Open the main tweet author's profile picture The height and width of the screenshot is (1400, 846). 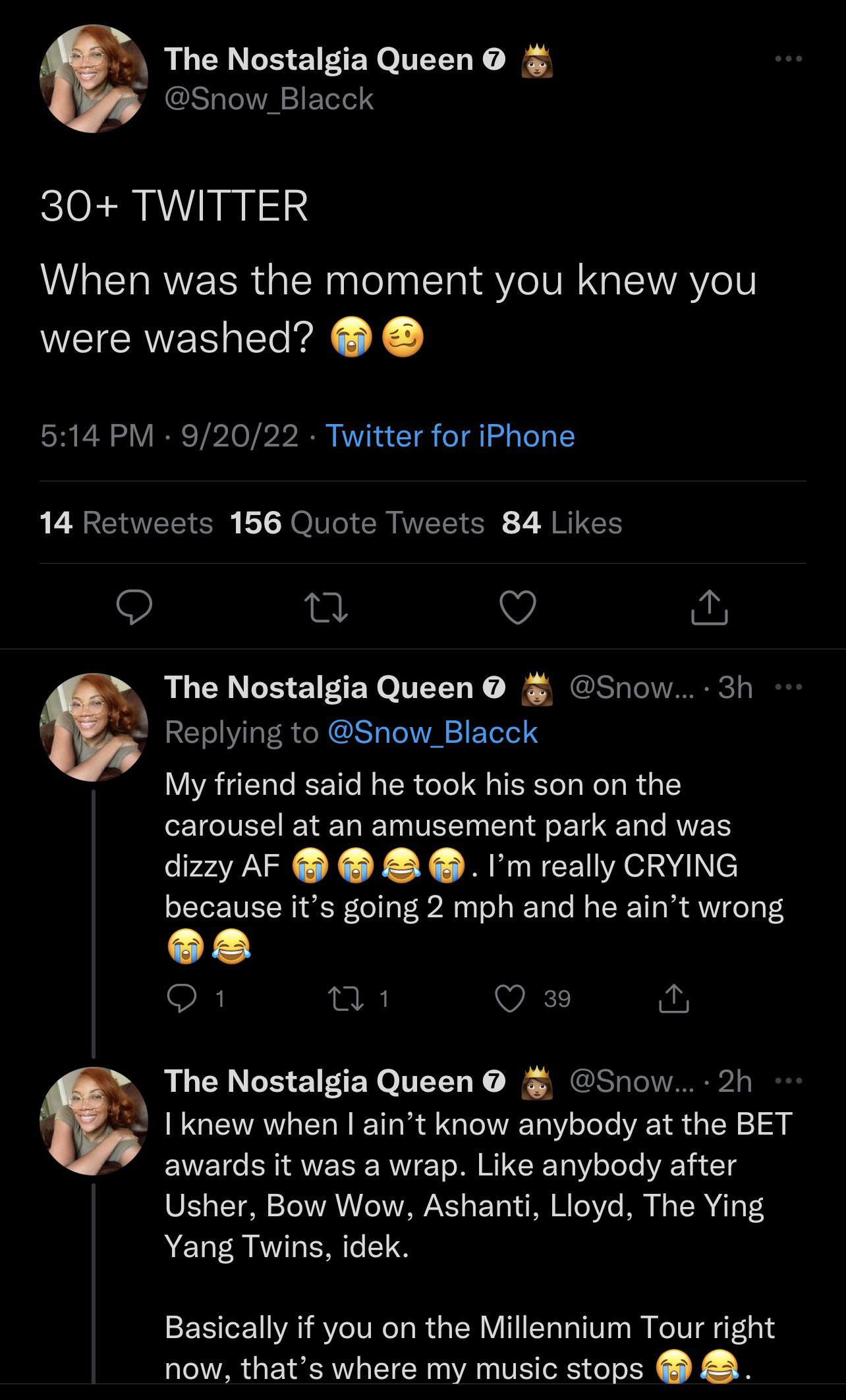(94, 79)
